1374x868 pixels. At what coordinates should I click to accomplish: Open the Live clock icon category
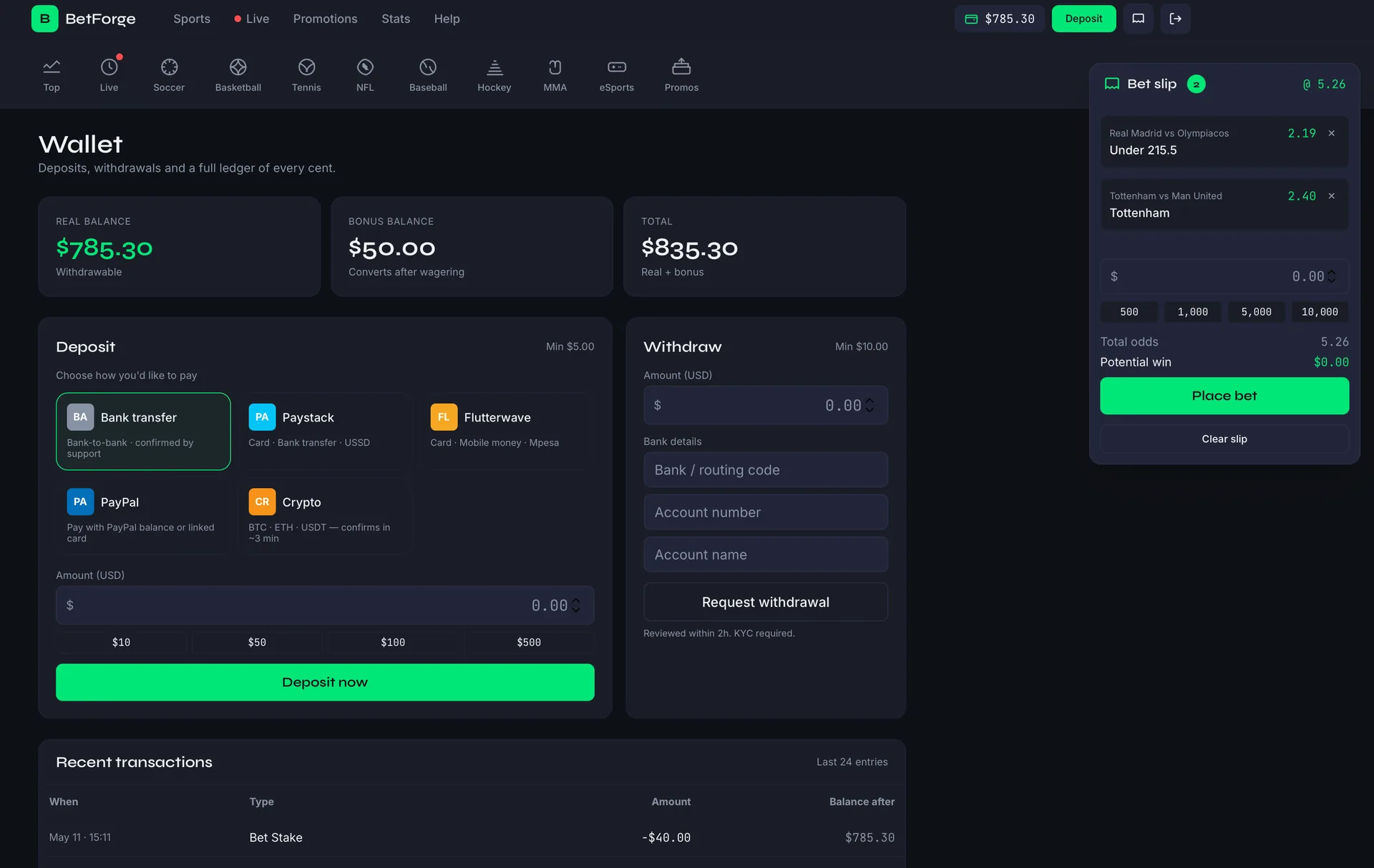[109, 67]
